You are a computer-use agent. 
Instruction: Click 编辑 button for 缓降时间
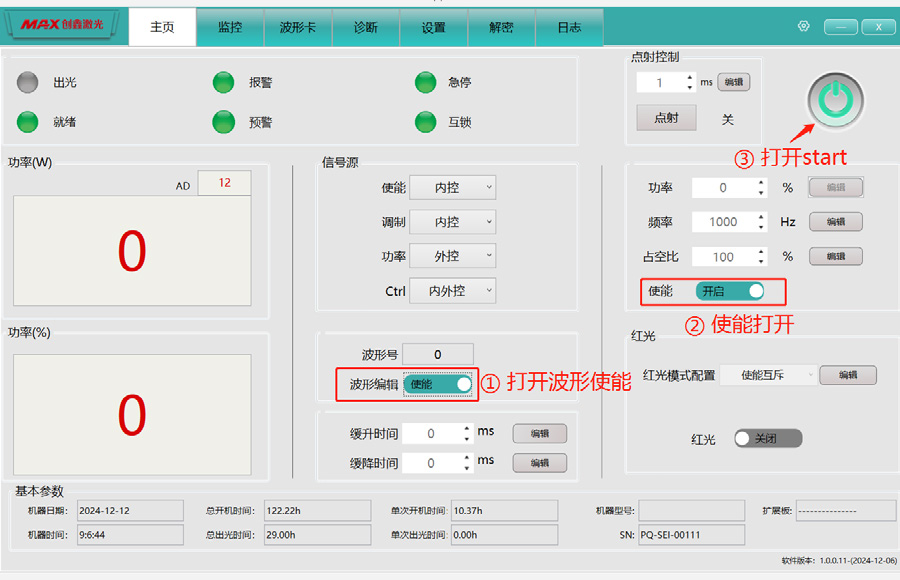coord(540,463)
